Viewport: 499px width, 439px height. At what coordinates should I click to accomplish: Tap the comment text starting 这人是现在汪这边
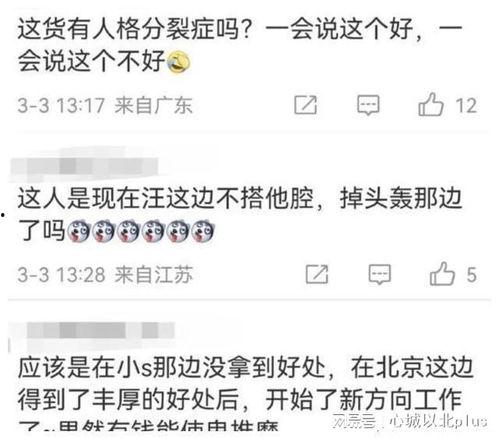[240, 214]
